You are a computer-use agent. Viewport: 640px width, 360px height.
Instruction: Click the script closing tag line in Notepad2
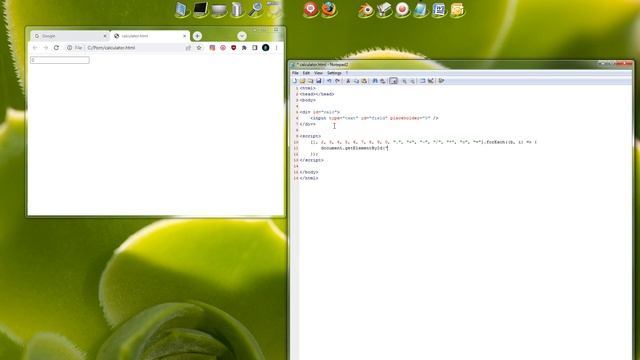coord(311,160)
